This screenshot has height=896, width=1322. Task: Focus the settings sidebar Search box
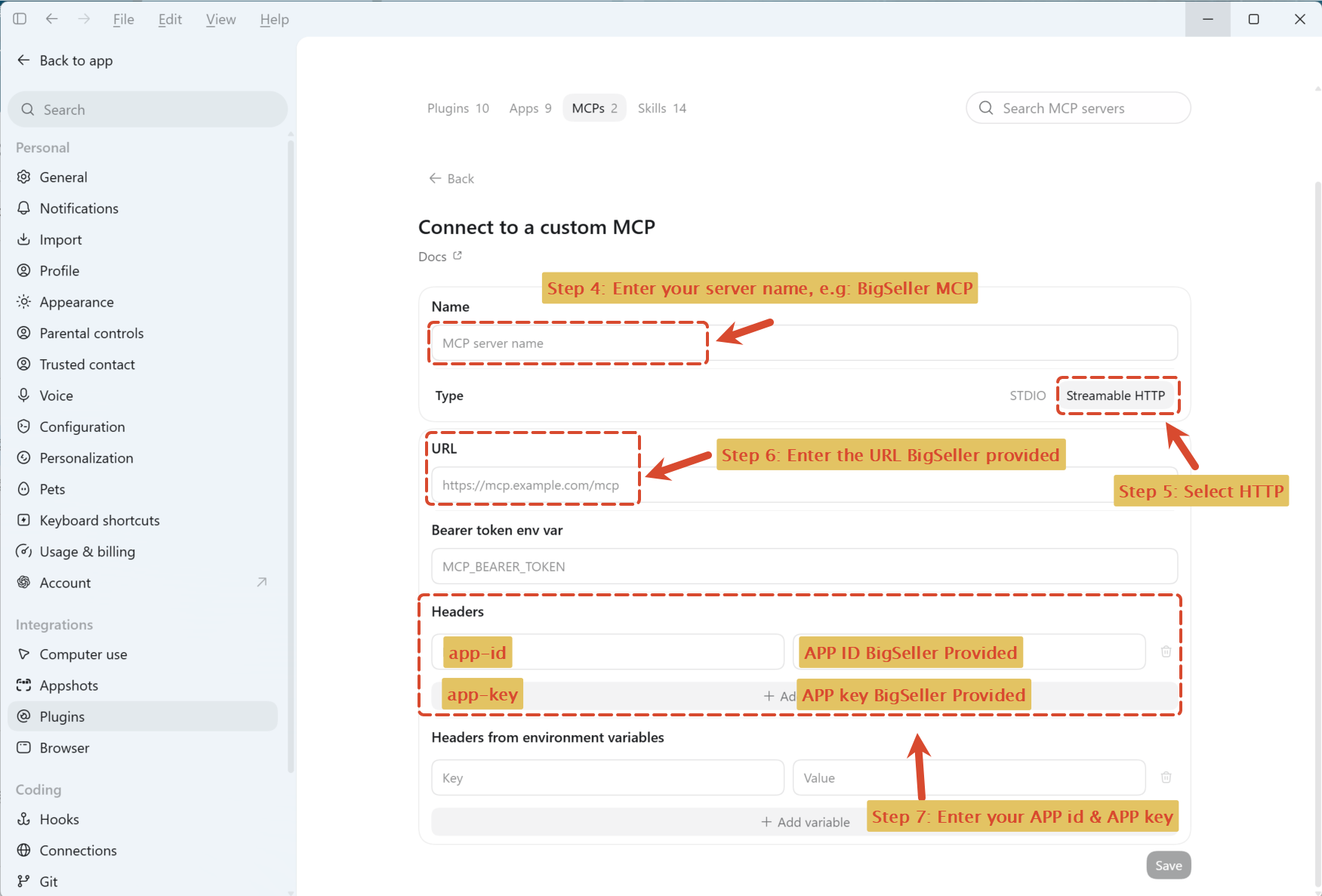click(x=147, y=109)
